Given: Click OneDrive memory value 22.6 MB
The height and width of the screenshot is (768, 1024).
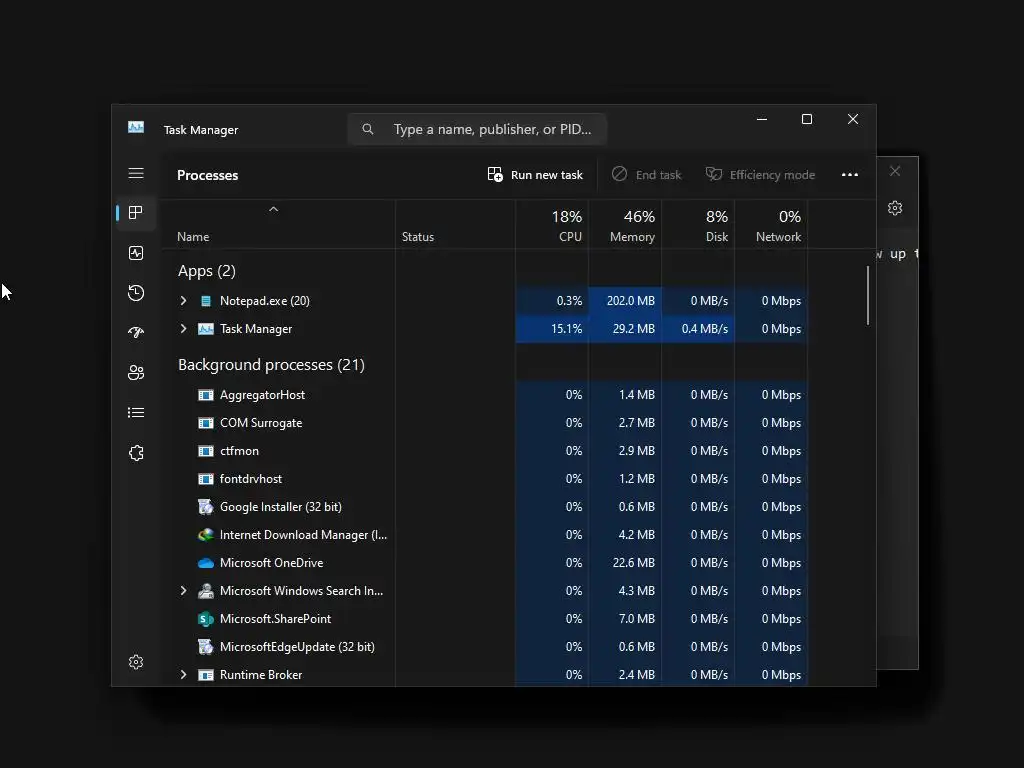Looking at the screenshot, I should 633,563.
